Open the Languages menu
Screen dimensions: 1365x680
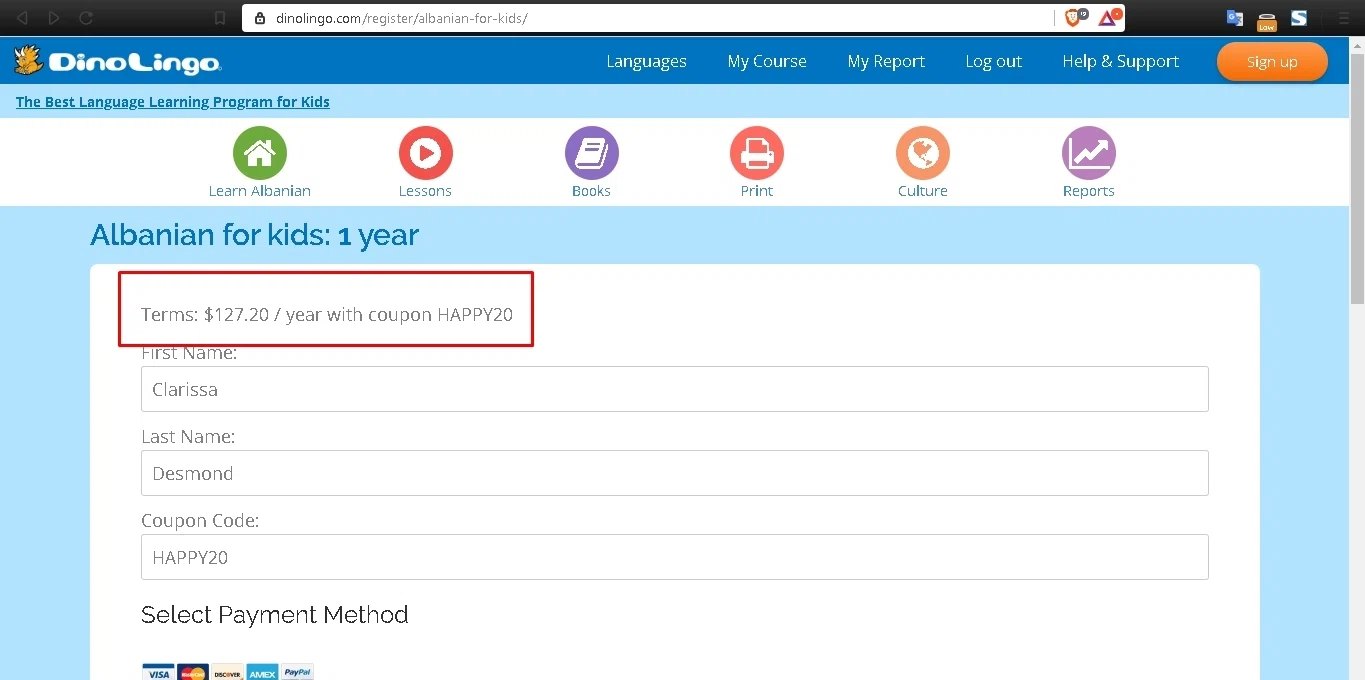point(646,61)
